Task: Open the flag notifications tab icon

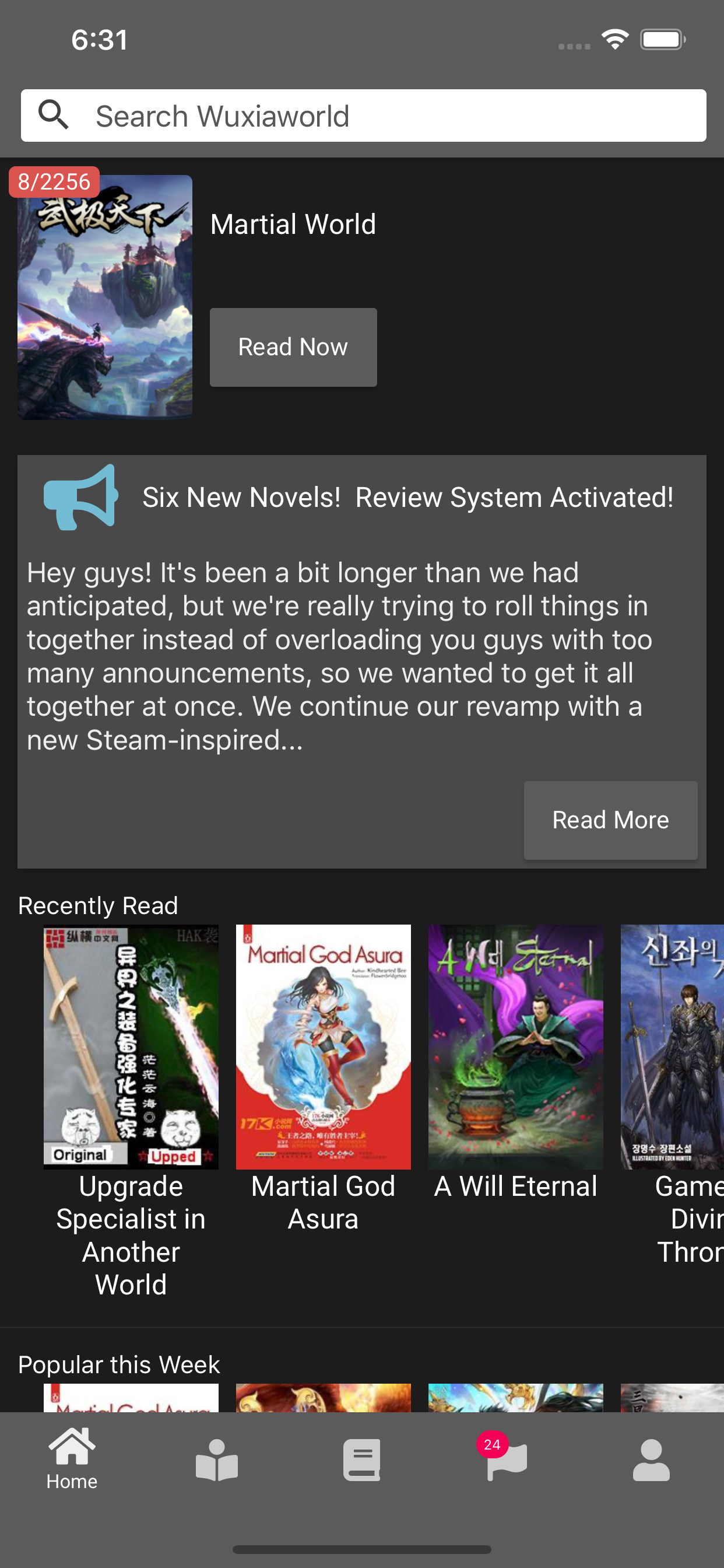Action: (507, 1462)
